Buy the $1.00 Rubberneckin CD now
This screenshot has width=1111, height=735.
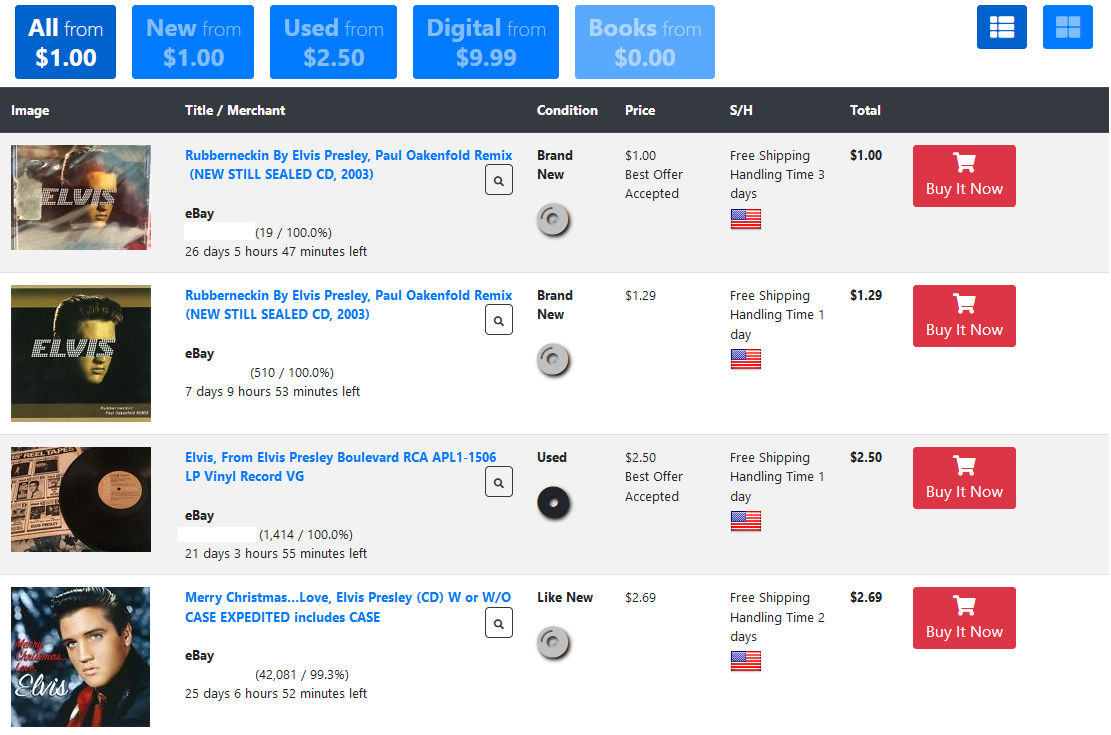tap(964, 176)
